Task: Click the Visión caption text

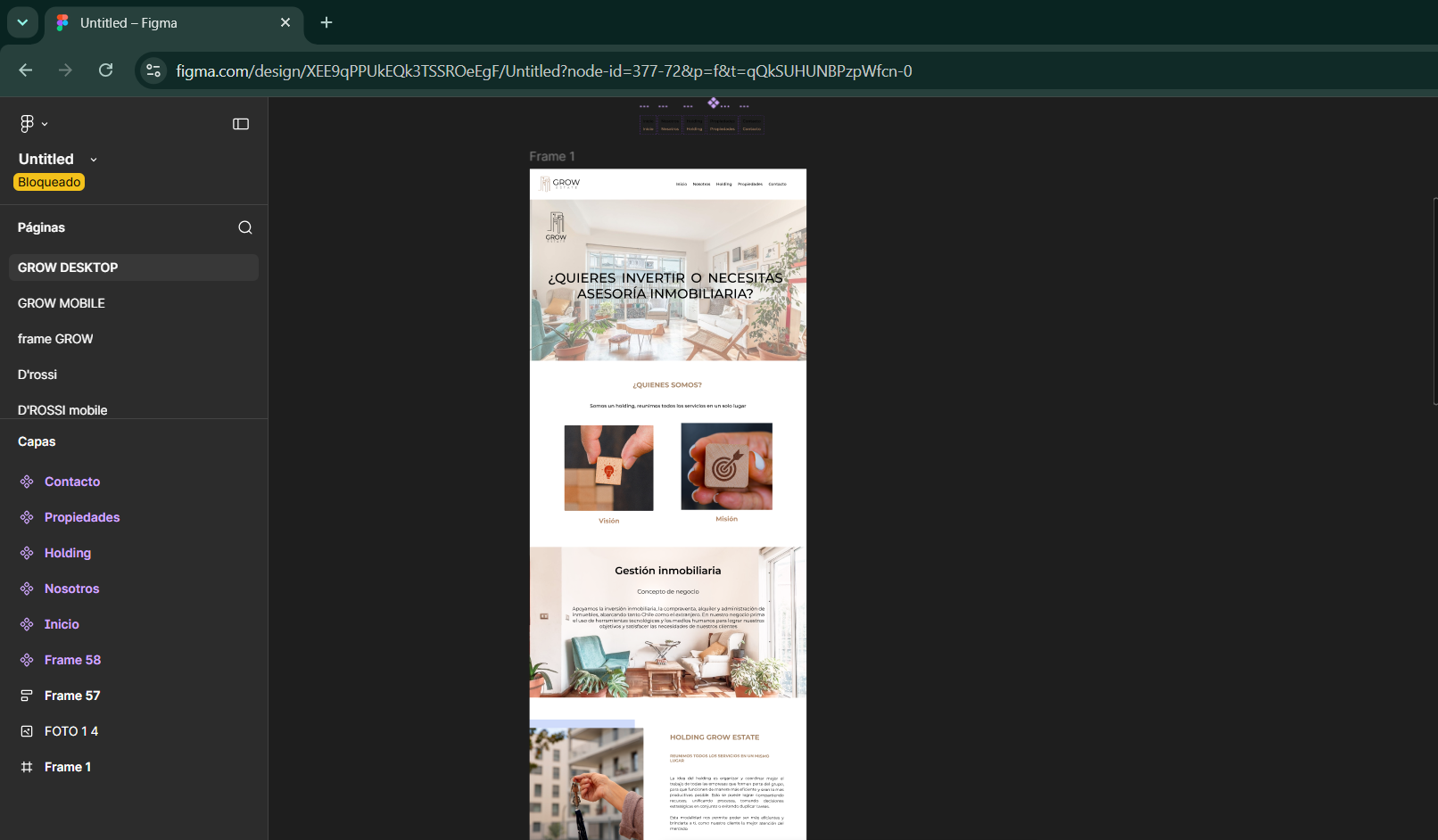Action: 609,521
